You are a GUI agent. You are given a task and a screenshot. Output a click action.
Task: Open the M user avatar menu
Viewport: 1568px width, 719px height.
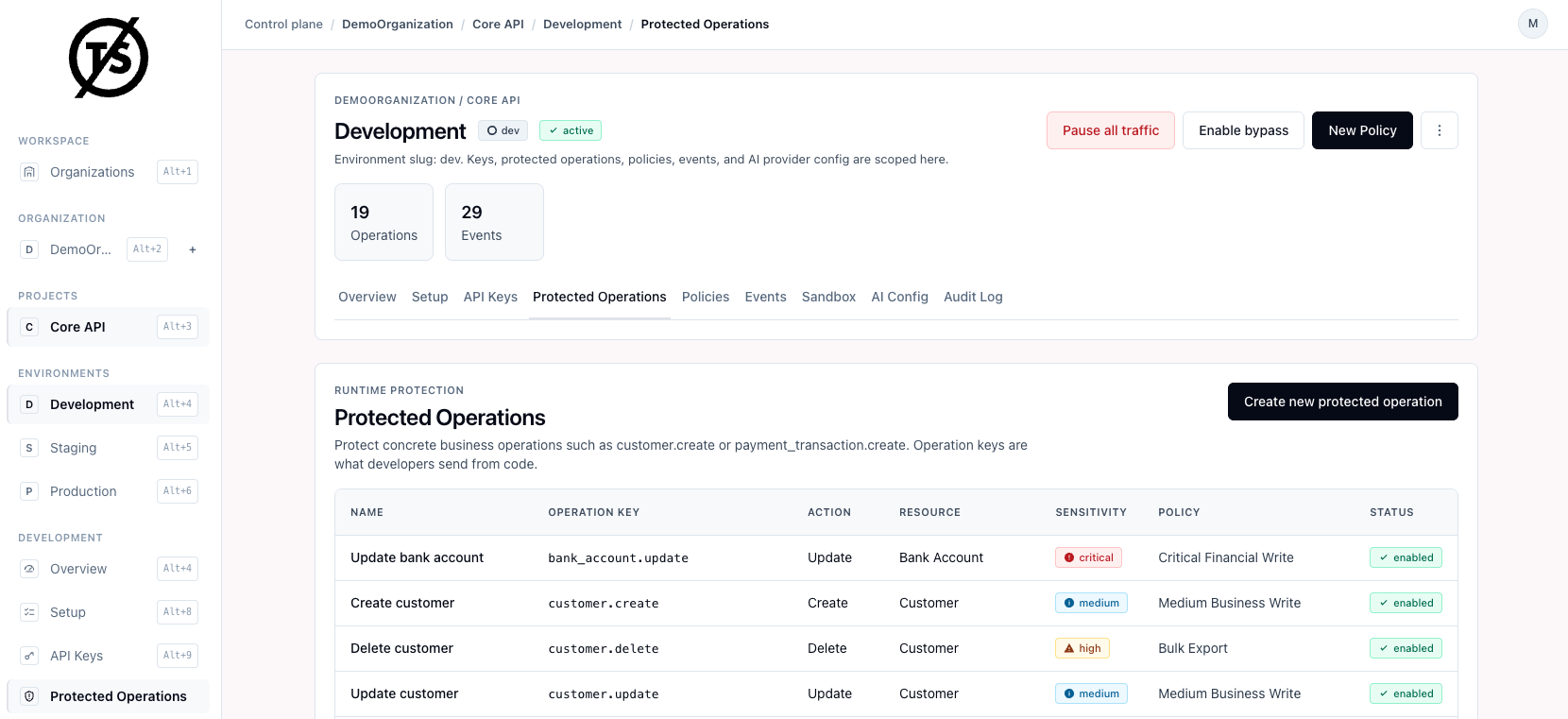(x=1532, y=24)
